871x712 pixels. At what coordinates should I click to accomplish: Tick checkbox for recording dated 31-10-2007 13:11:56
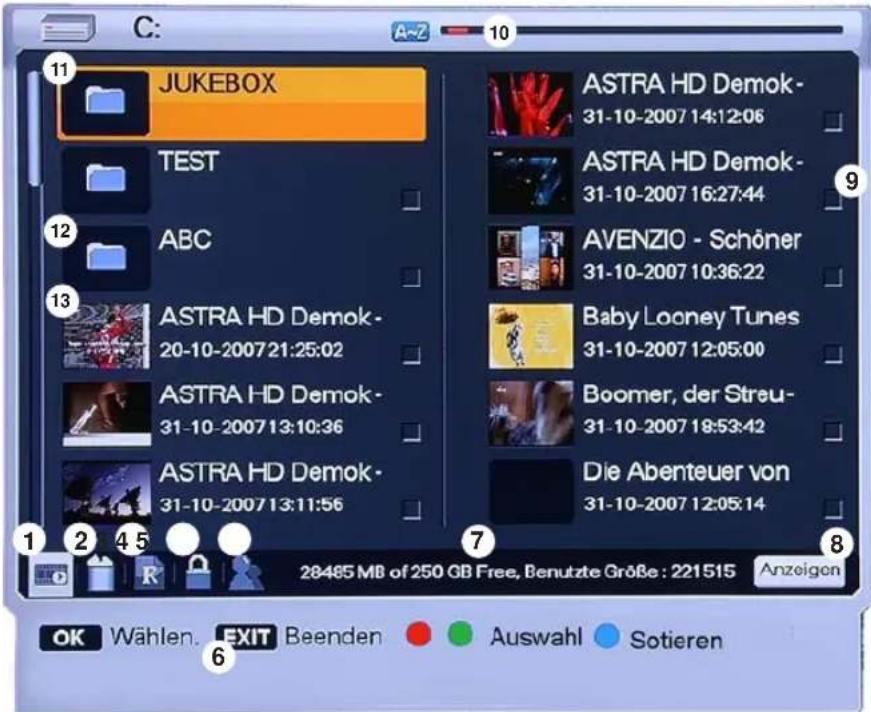[x=411, y=509]
